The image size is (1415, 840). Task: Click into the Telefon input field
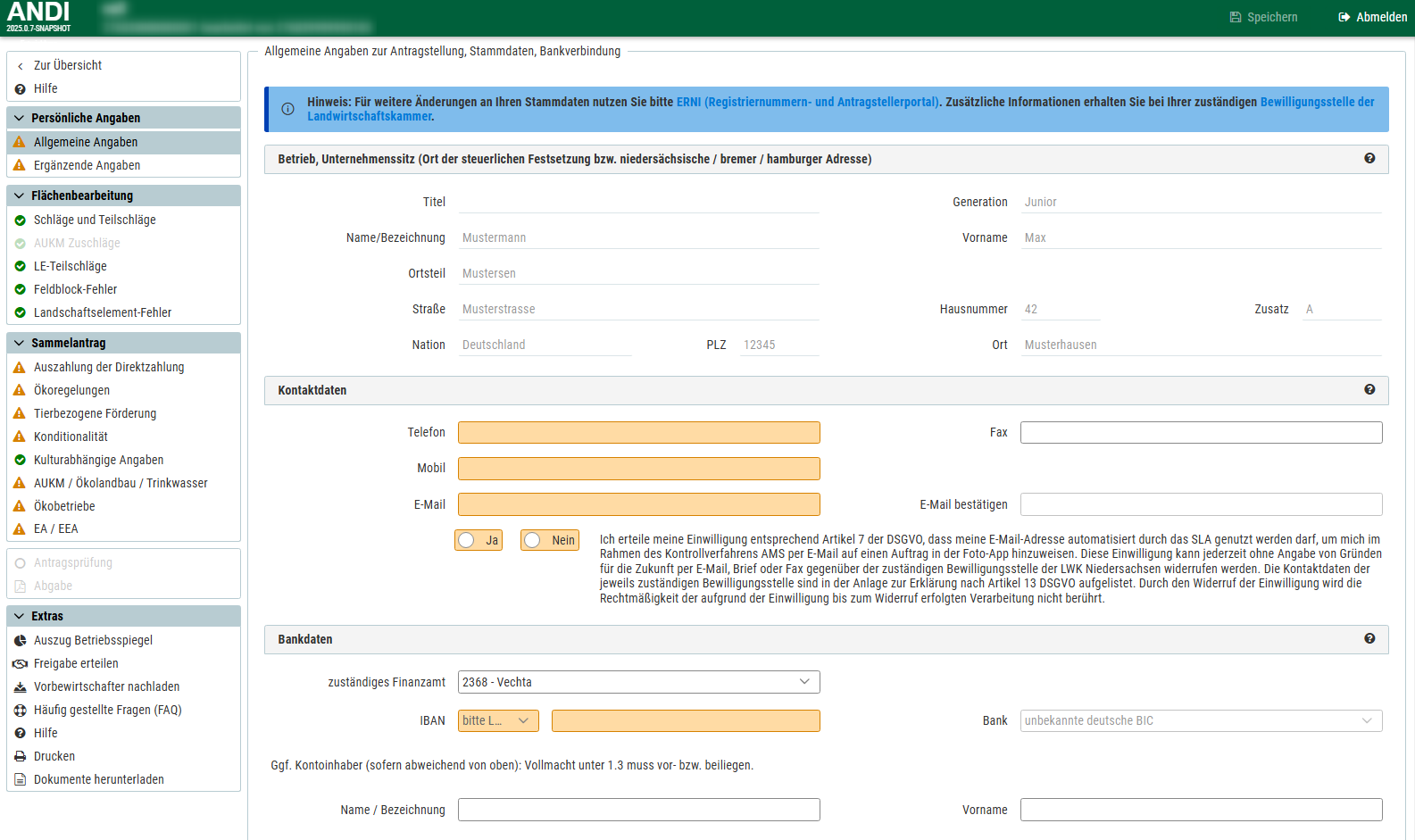[x=638, y=433]
